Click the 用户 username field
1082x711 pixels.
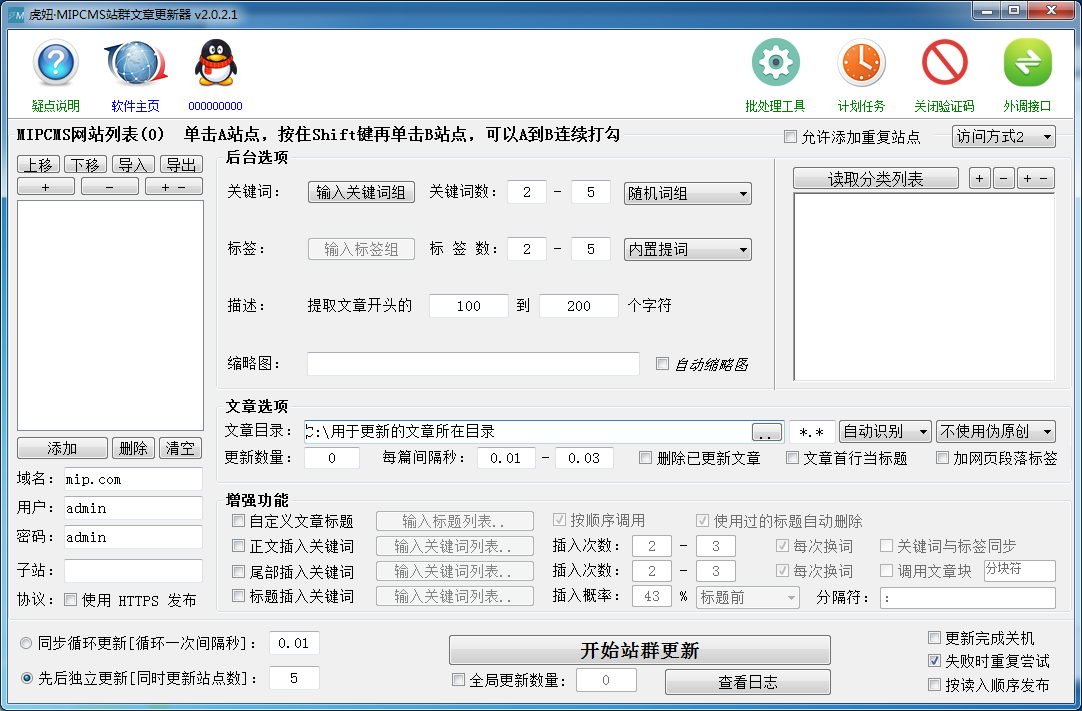coord(133,508)
